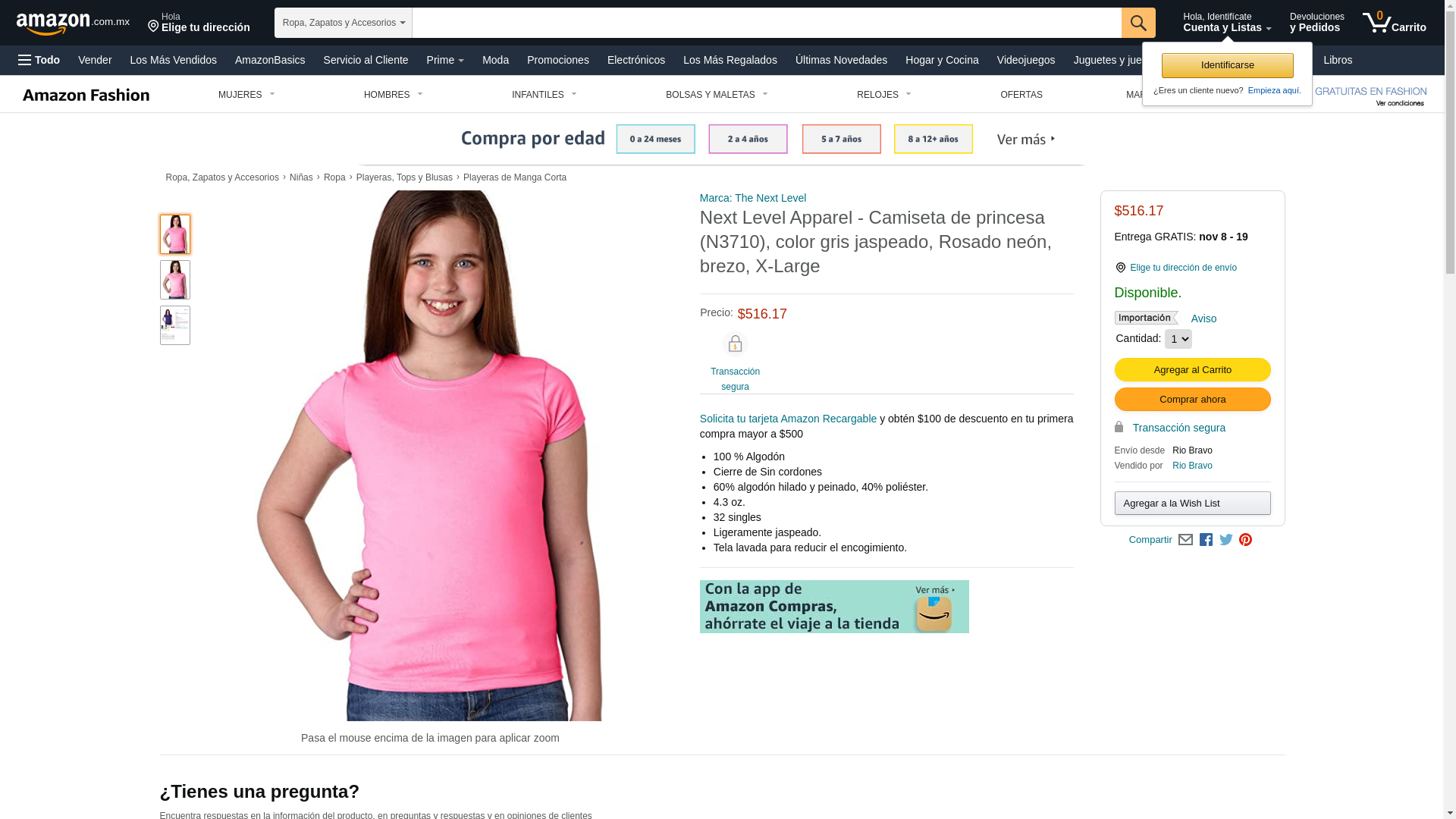Share product on Pinterest icon
Screen dimensions: 1456x819
click(x=1245, y=540)
